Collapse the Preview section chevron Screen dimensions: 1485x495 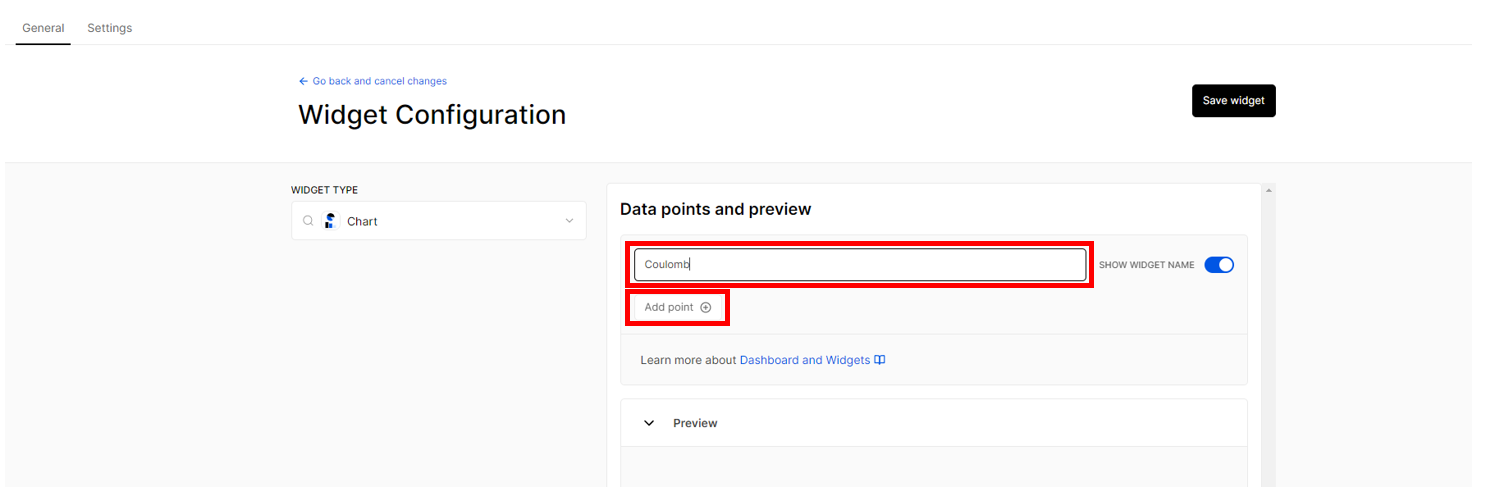coord(649,423)
